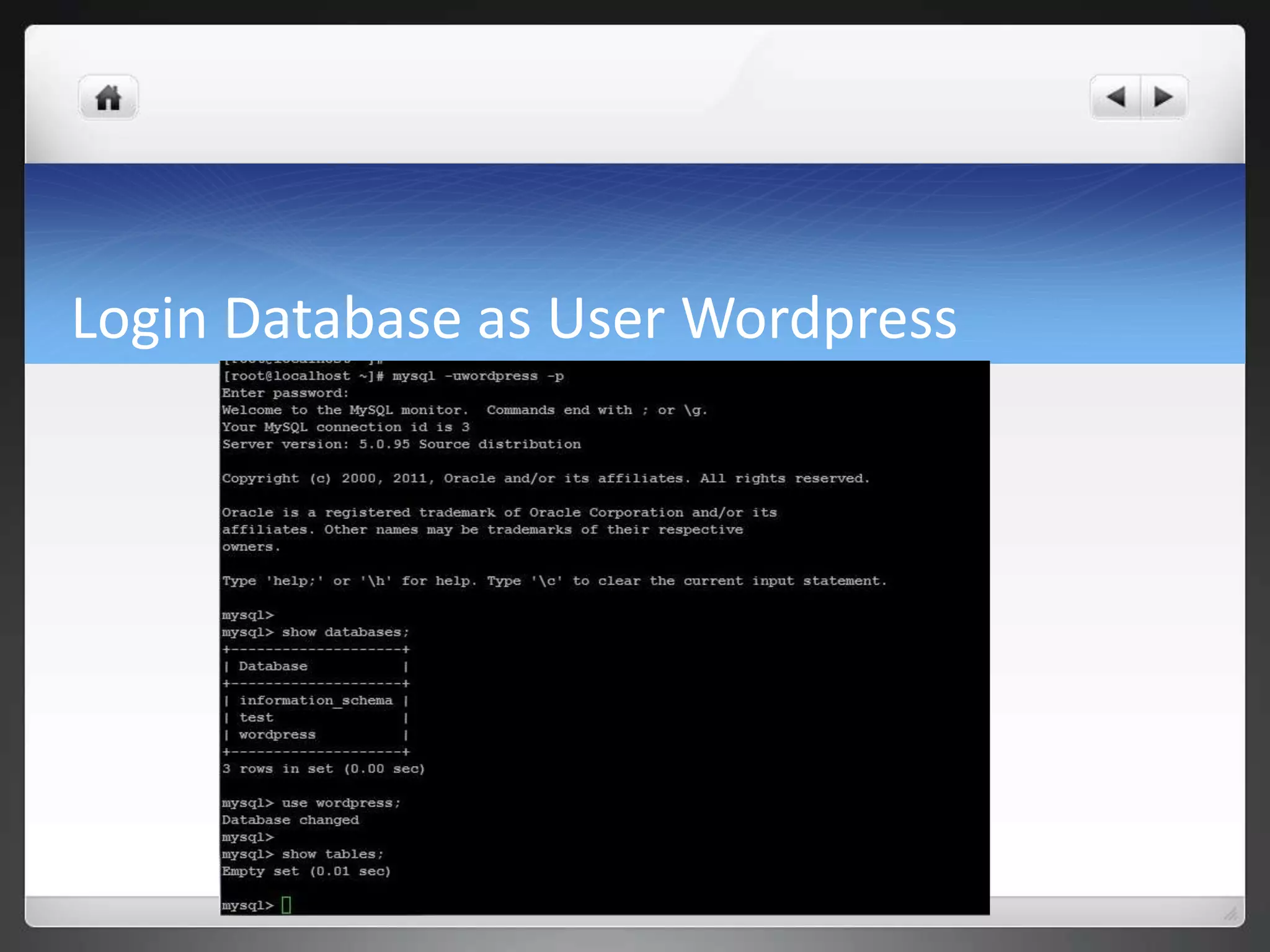The image size is (1270, 952).
Task: Place cursor at final mysql> prompt
Action: (x=286, y=906)
